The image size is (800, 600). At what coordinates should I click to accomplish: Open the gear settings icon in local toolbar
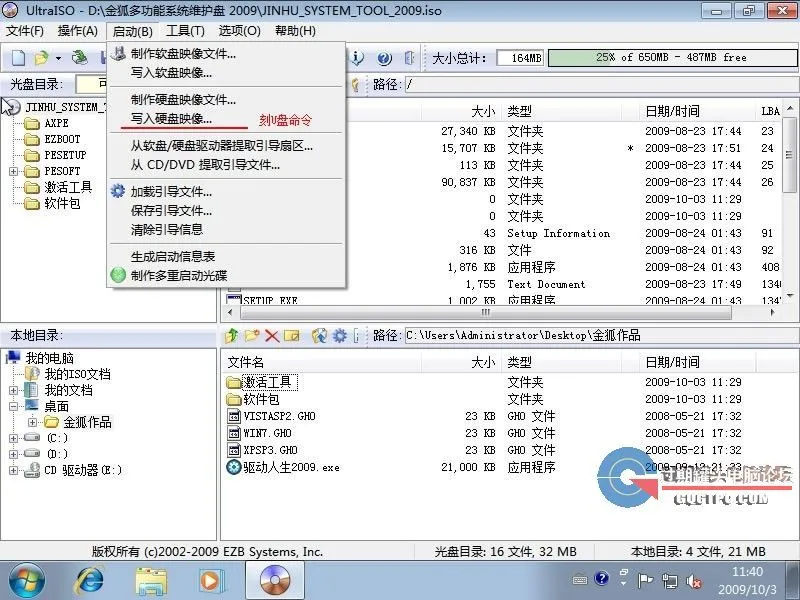click(338, 335)
